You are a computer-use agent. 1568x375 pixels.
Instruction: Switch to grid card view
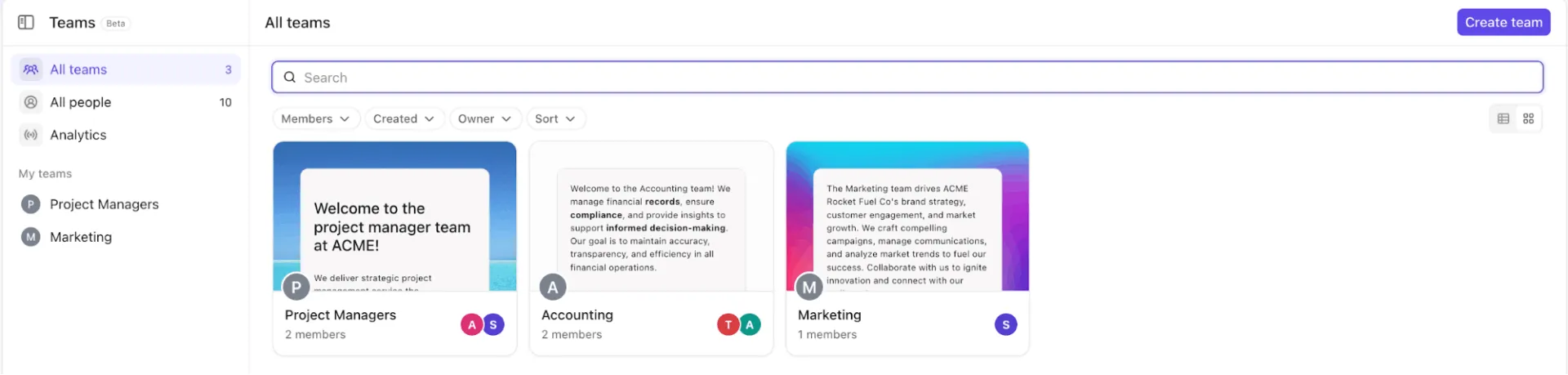(x=1529, y=118)
